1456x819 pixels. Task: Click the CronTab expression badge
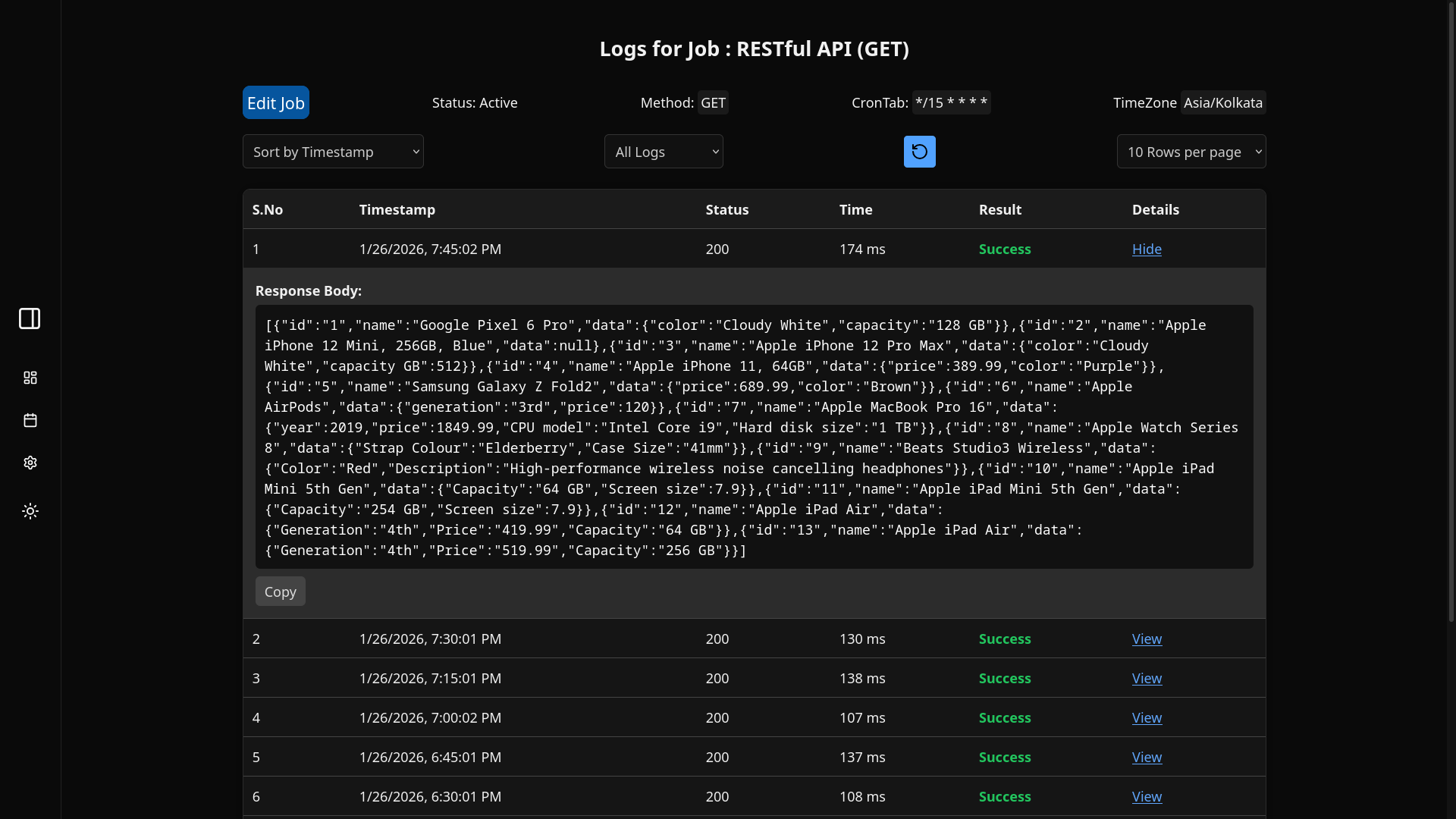(951, 102)
